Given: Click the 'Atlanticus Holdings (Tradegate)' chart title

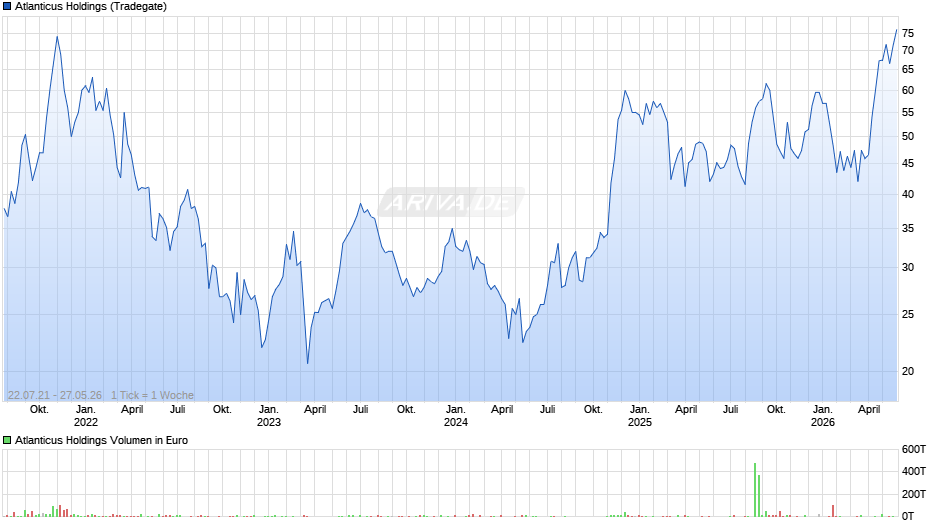Looking at the screenshot, I should coord(91,7).
